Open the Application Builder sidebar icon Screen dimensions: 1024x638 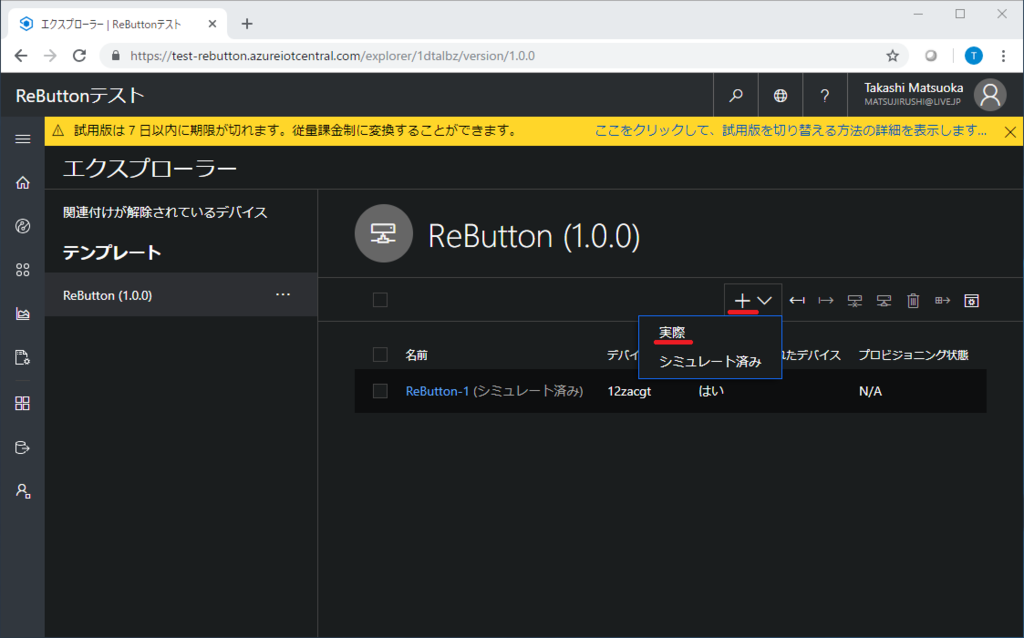pyautogui.click(x=22, y=403)
